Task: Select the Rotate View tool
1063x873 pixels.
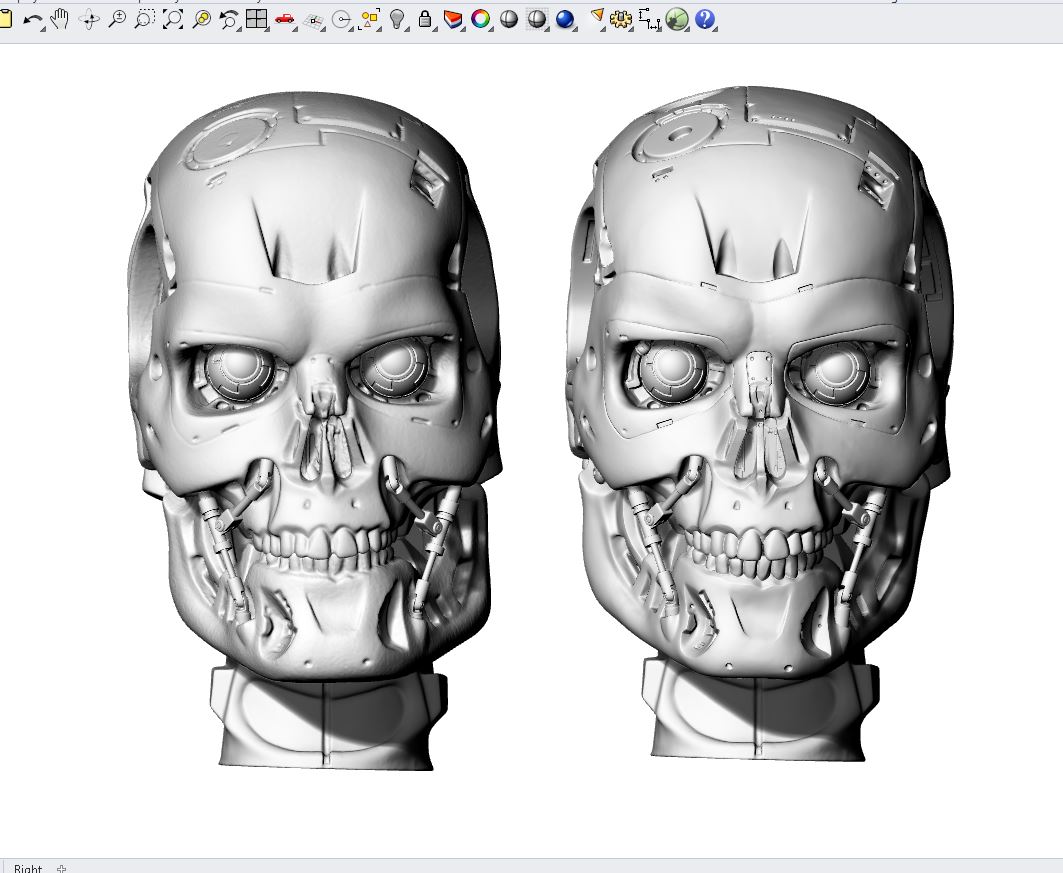Action: (x=89, y=20)
